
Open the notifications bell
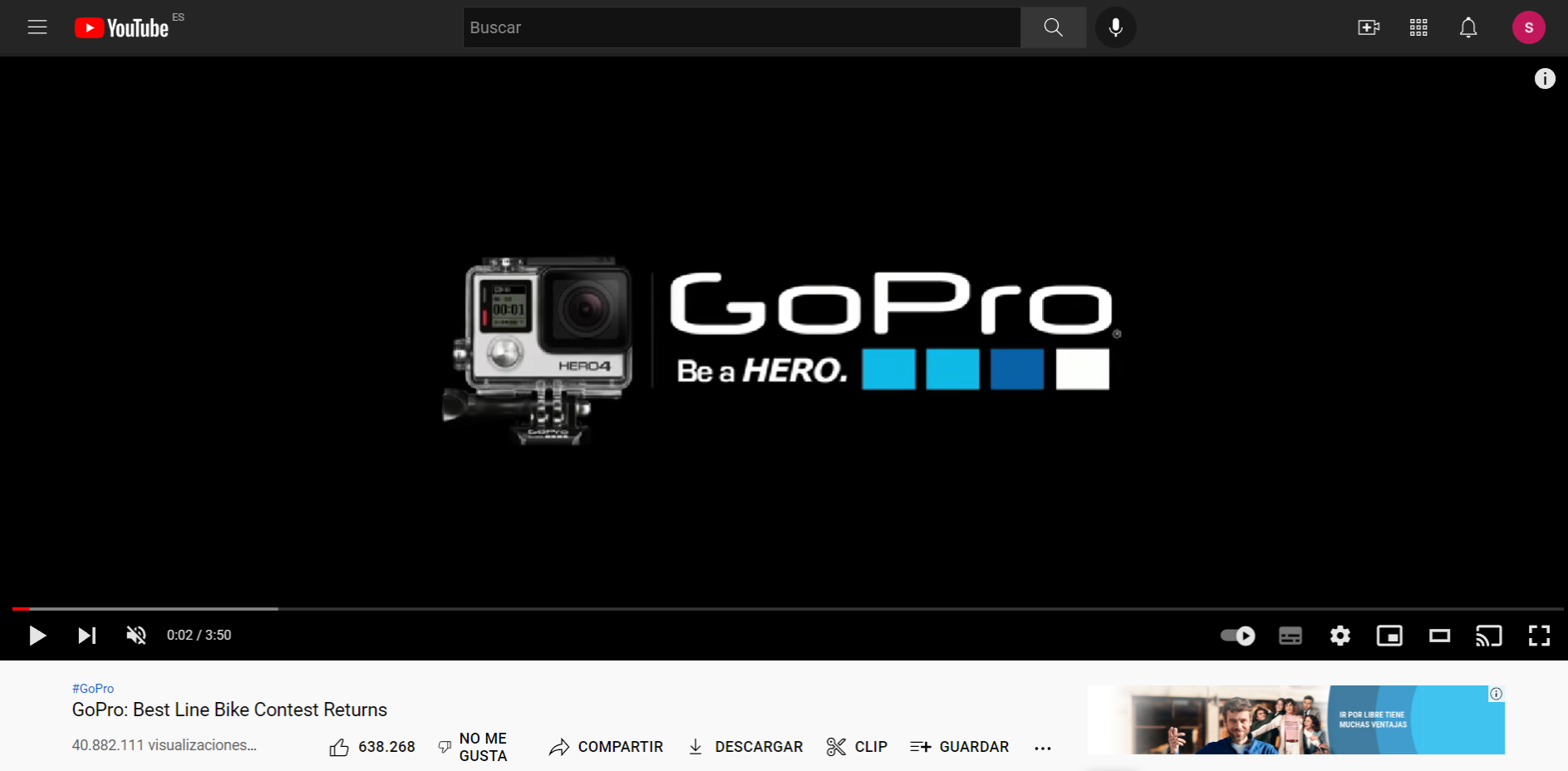coord(1468,28)
